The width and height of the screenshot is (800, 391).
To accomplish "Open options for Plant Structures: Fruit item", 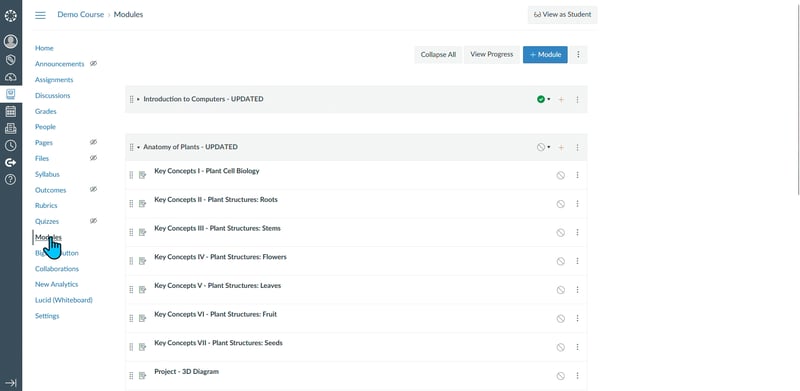I will pyautogui.click(x=578, y=318).
